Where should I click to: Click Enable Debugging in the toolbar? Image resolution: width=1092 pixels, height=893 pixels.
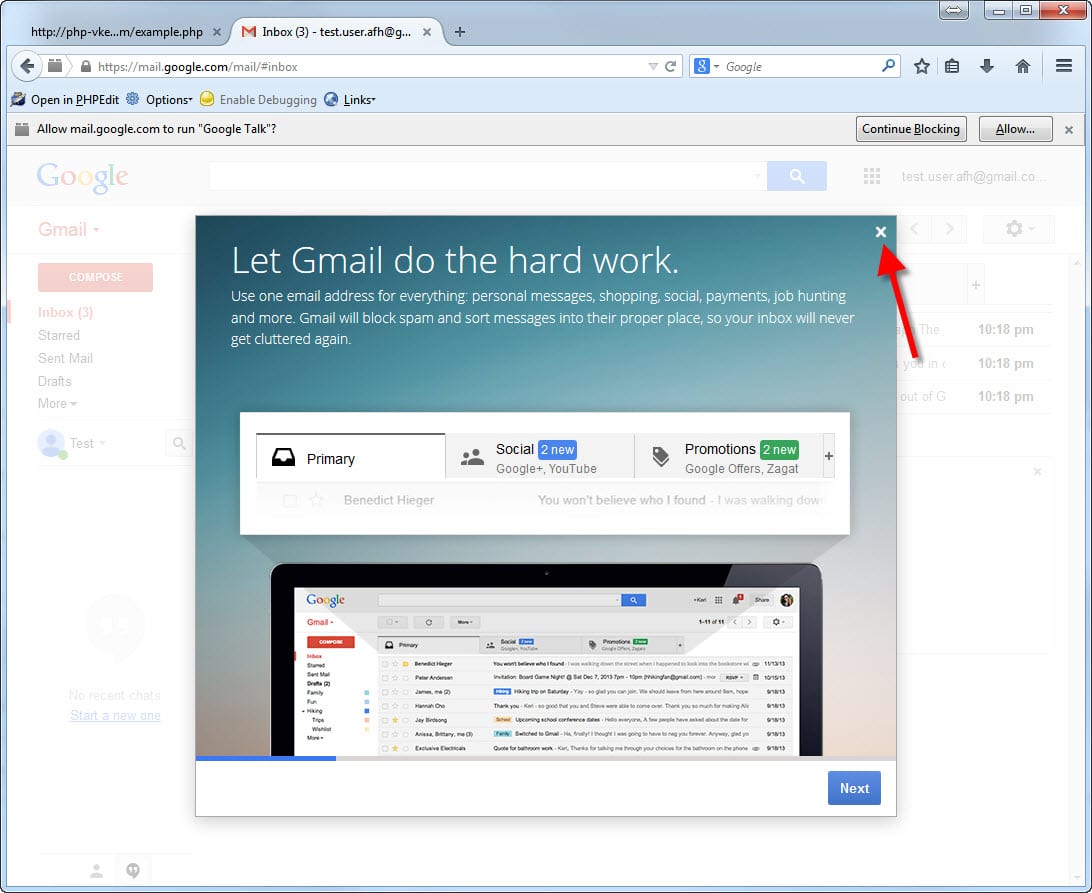(x=267, y=100)
